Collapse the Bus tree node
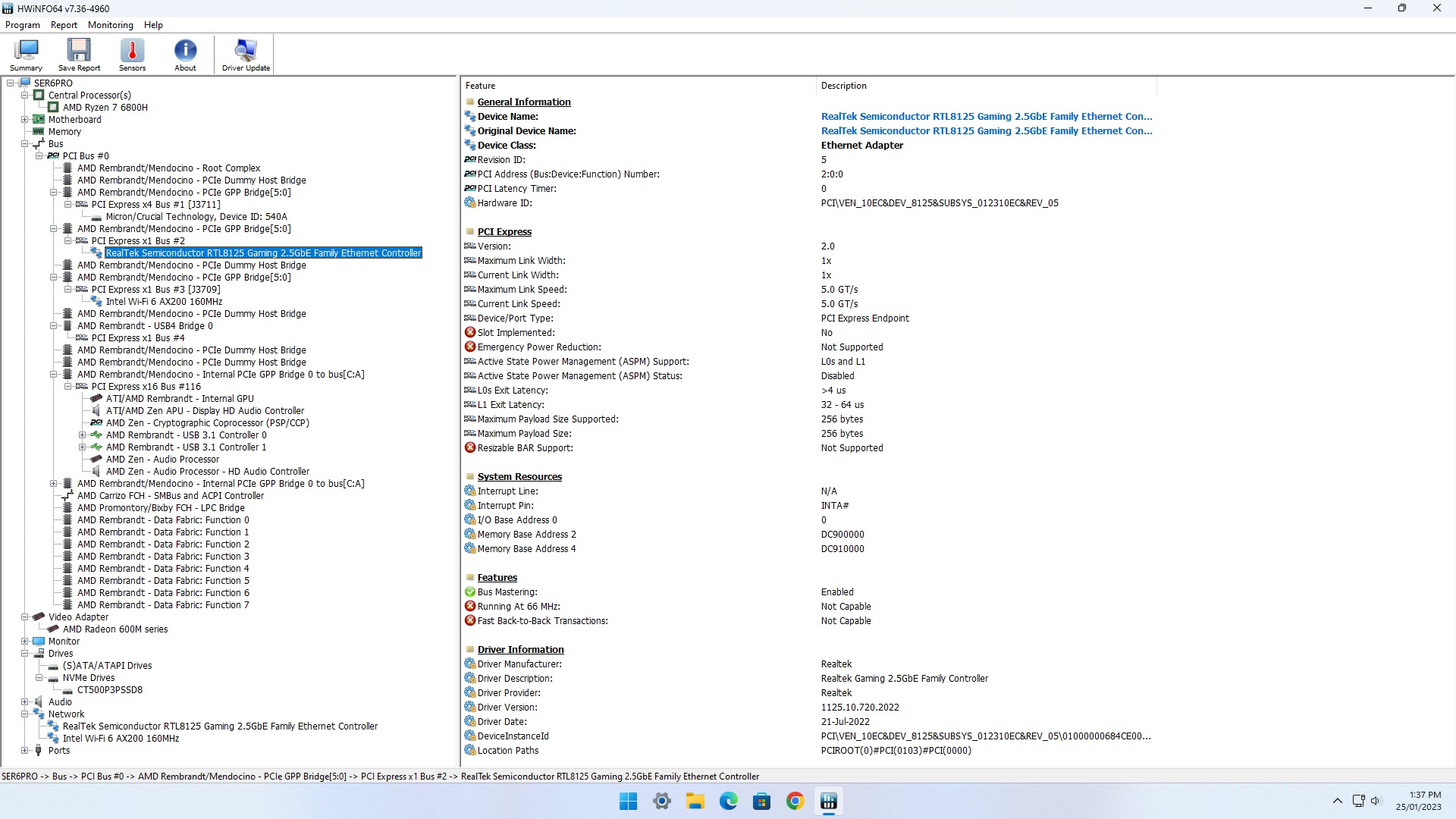 coord(25,144)
